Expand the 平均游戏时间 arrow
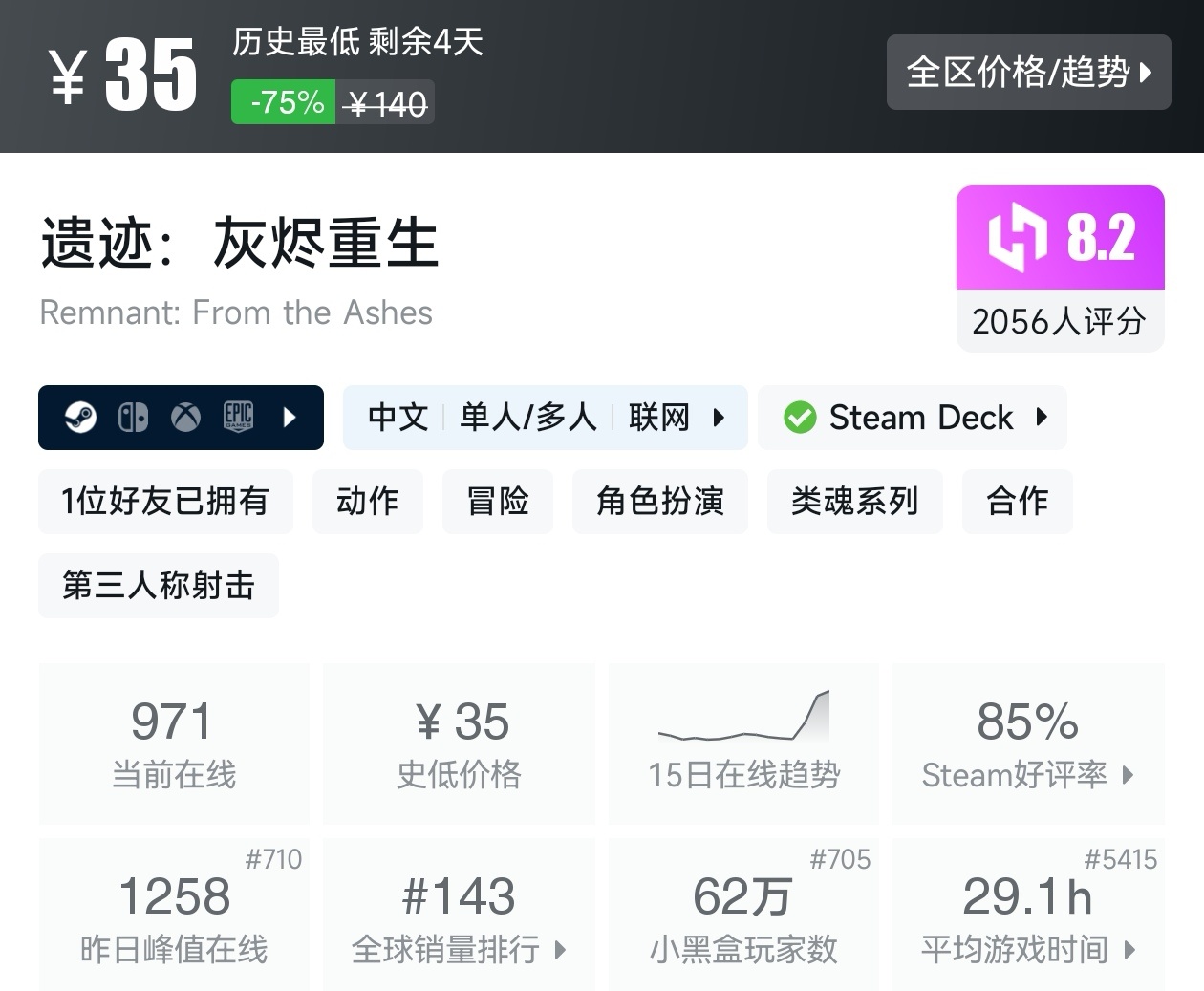 pyautogui.click(x=1130, y=950)
